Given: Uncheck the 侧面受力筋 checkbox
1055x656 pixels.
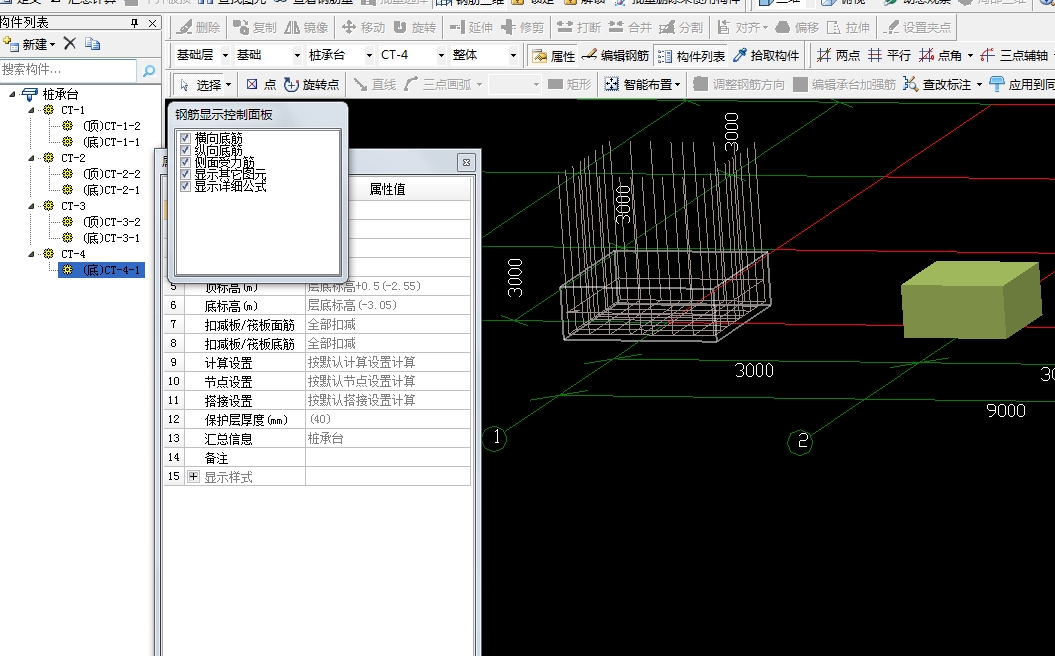Looking at the screenshot, I should point(186,162).
